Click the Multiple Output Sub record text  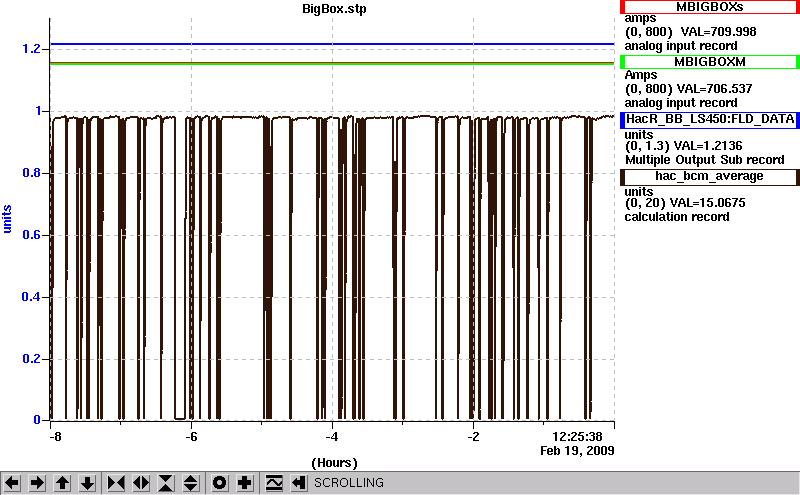click(705, 160)
